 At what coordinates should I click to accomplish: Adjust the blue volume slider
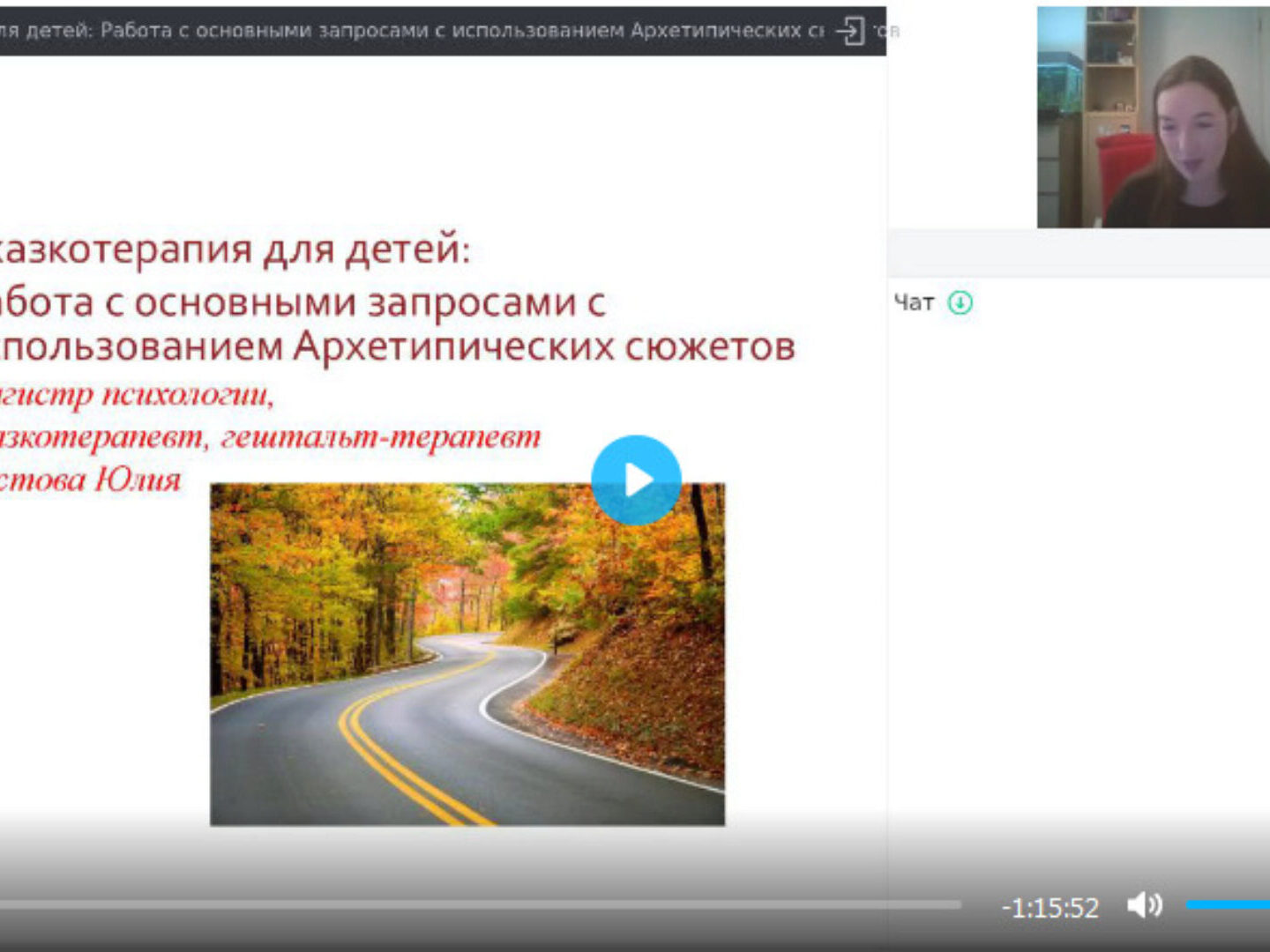(x=1226, y=904)
